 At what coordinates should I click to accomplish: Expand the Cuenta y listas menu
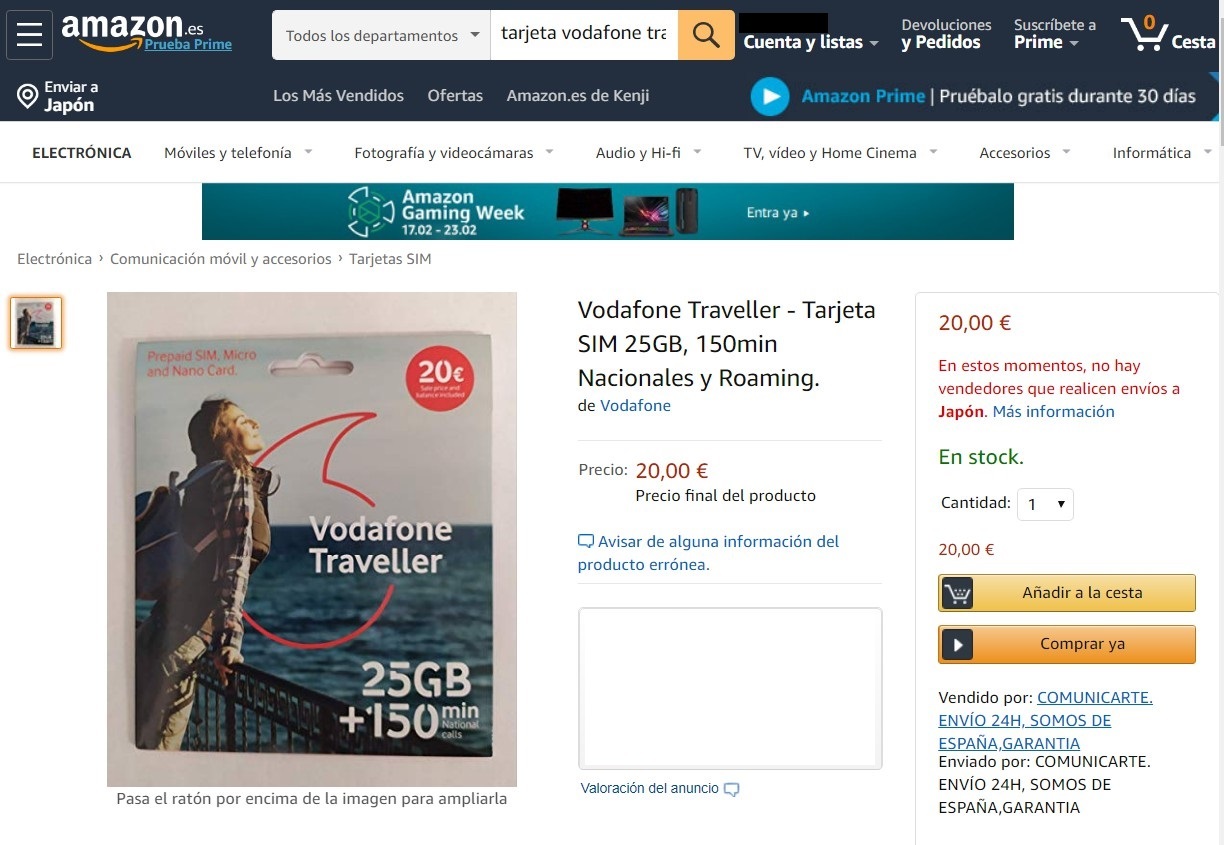coord(811,42)
